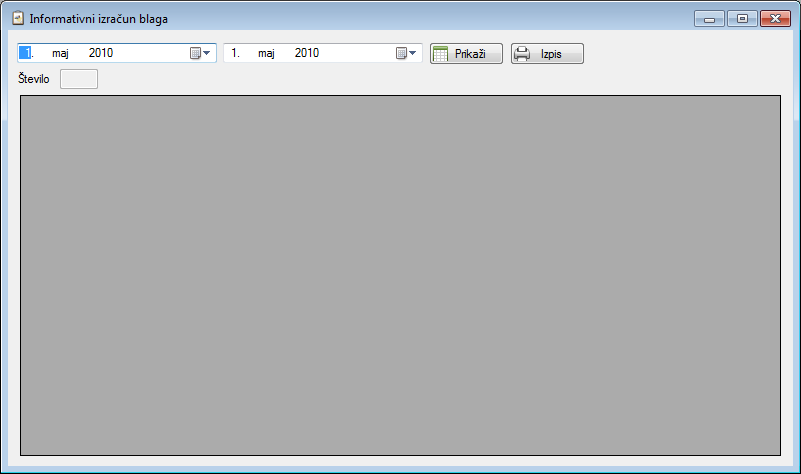
Task: Click the Izpis print button
Action: [x=547, y=54]
